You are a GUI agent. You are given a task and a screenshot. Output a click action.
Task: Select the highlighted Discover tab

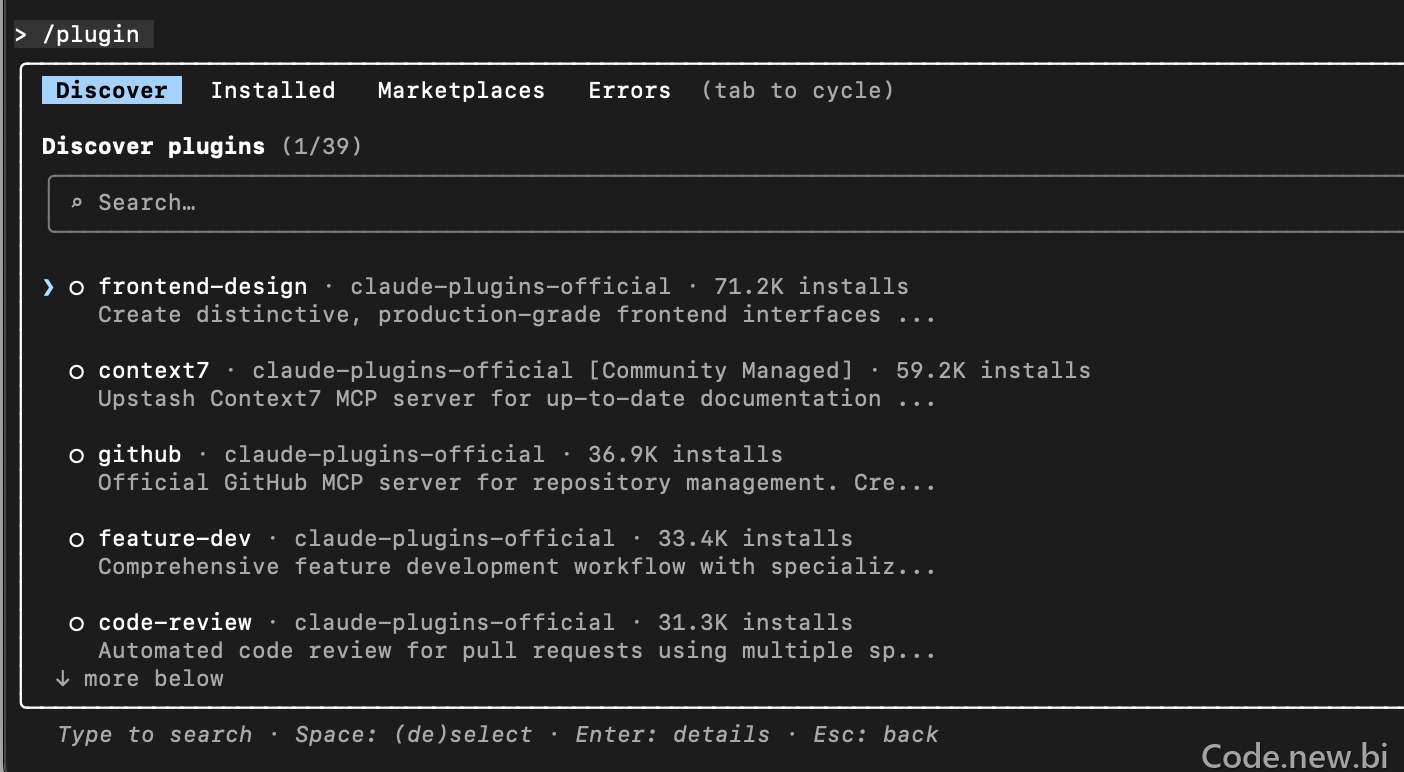[x=112, y=90]
